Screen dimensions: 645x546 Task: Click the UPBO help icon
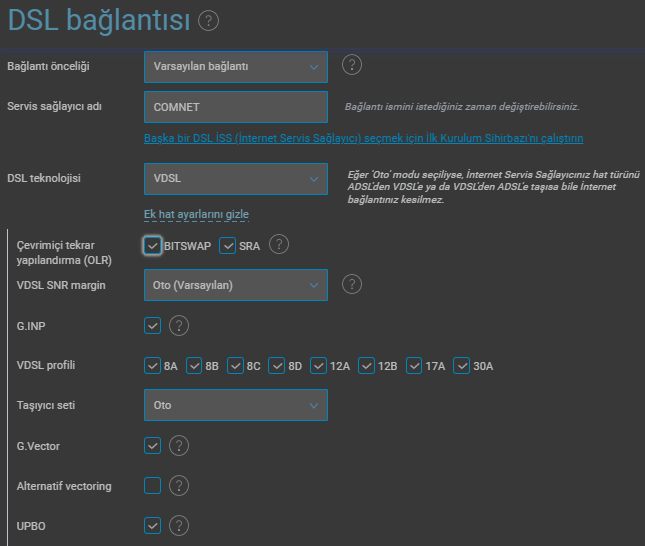179,525
